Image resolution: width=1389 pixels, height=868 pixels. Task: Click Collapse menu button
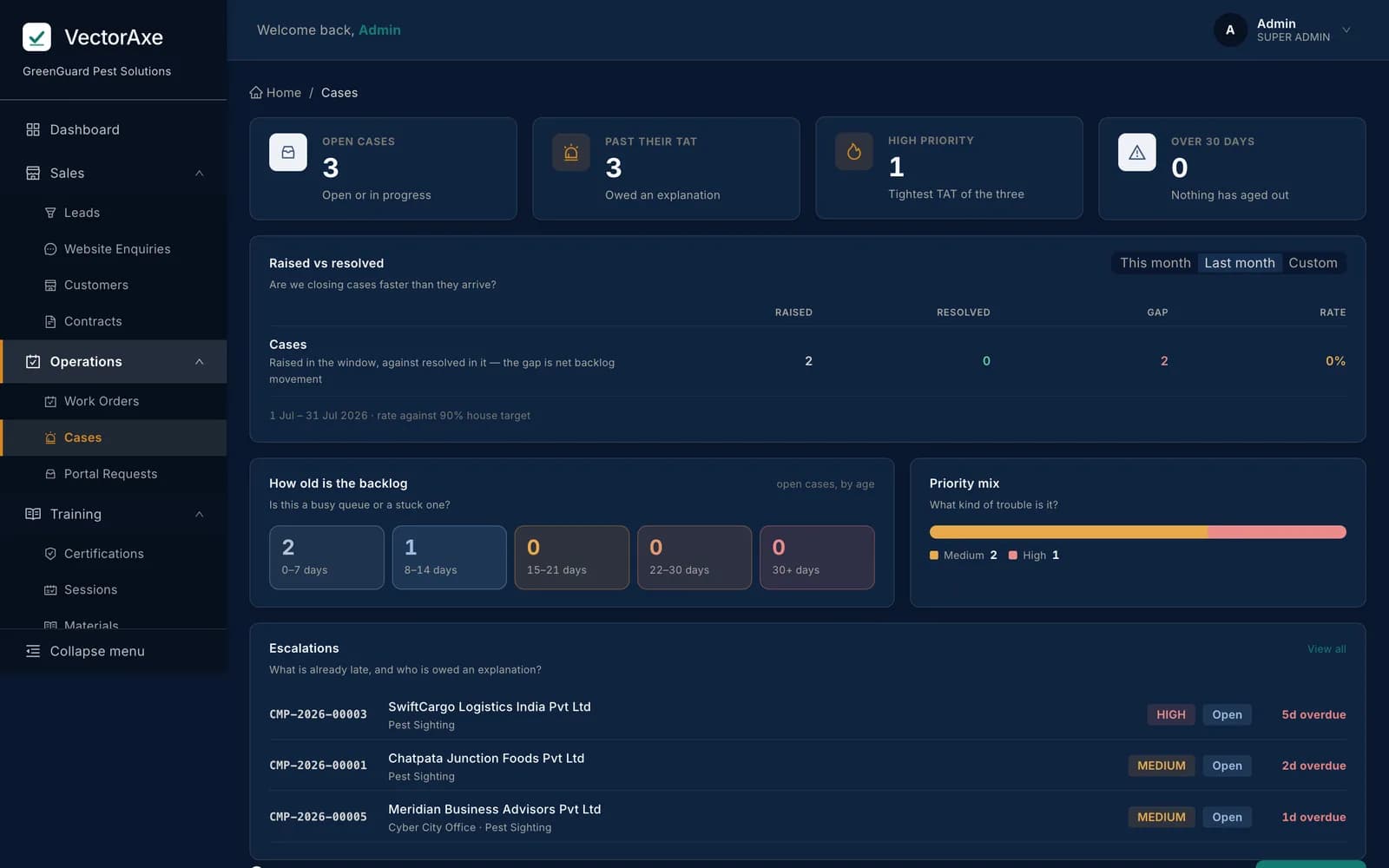[x=114, y=651]
